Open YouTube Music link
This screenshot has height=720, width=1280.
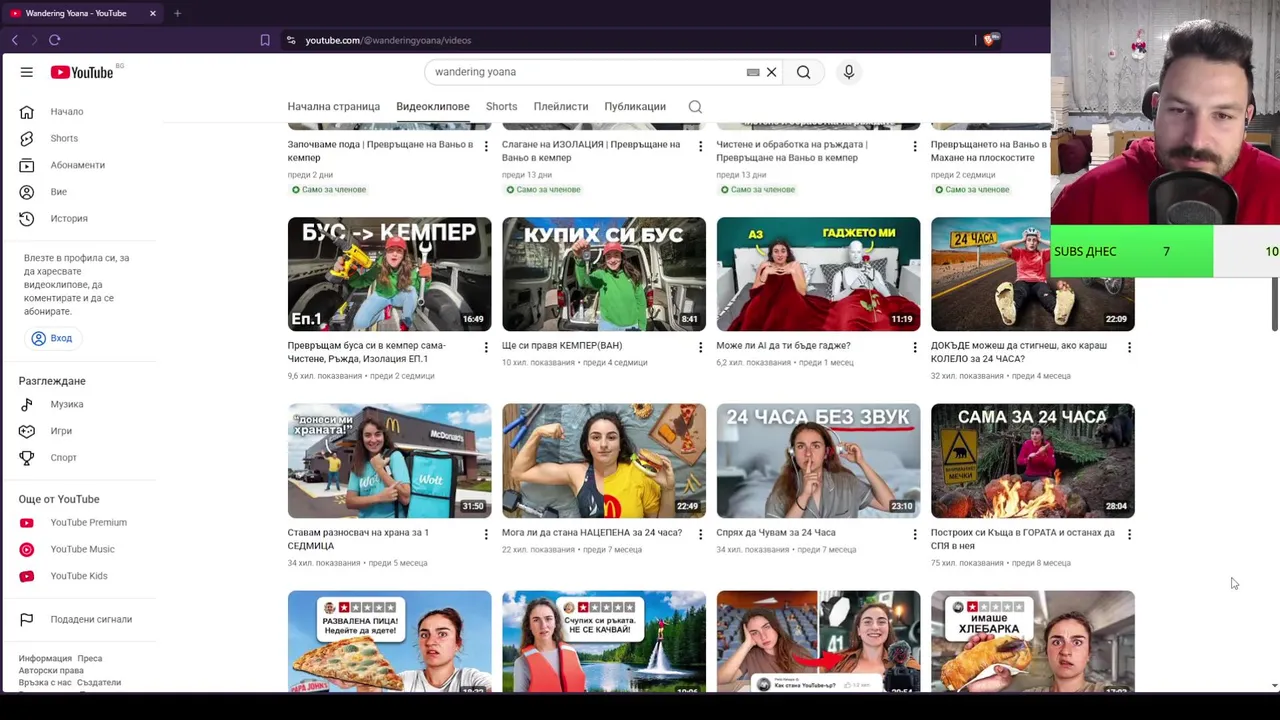[x=80, y=549]
